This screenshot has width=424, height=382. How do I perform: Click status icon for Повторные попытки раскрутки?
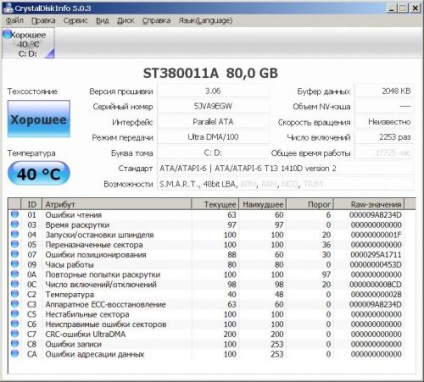(15, 274)
